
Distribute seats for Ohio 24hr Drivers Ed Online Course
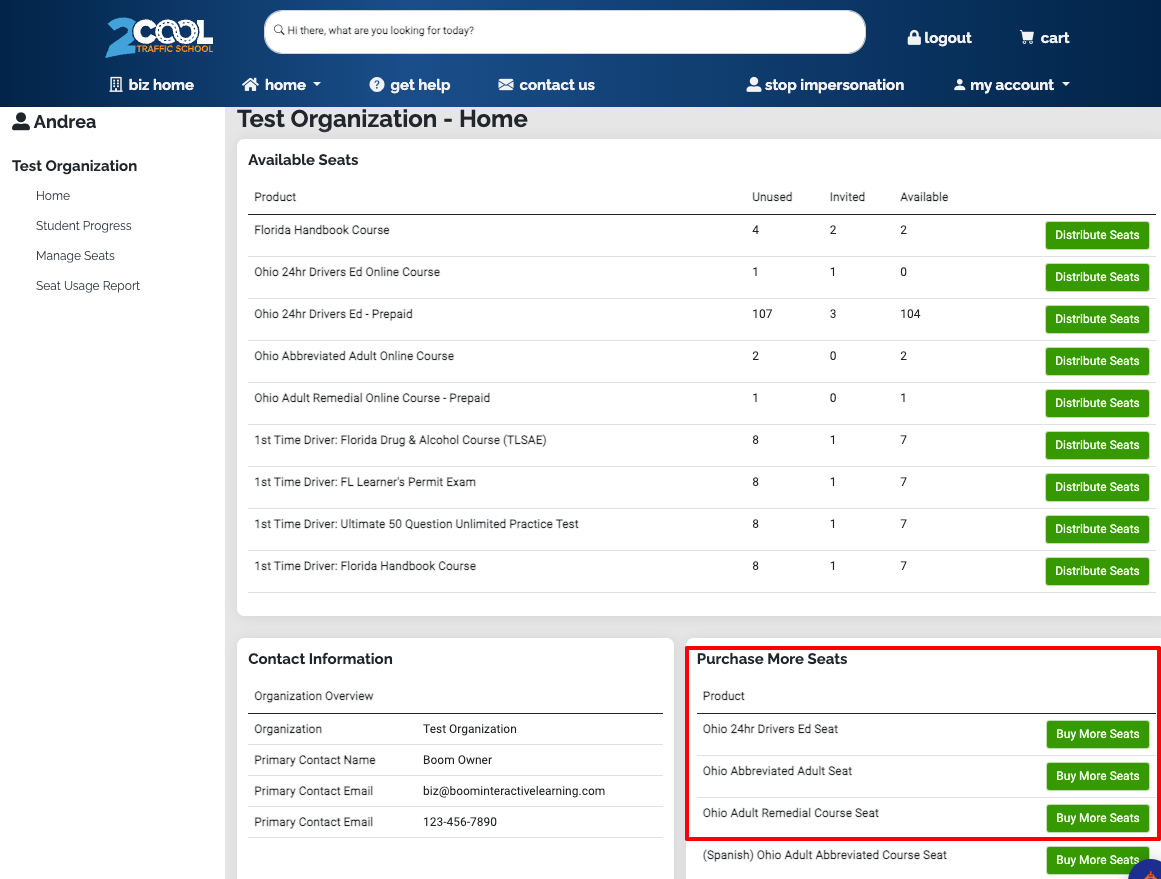click(1097, 277)
